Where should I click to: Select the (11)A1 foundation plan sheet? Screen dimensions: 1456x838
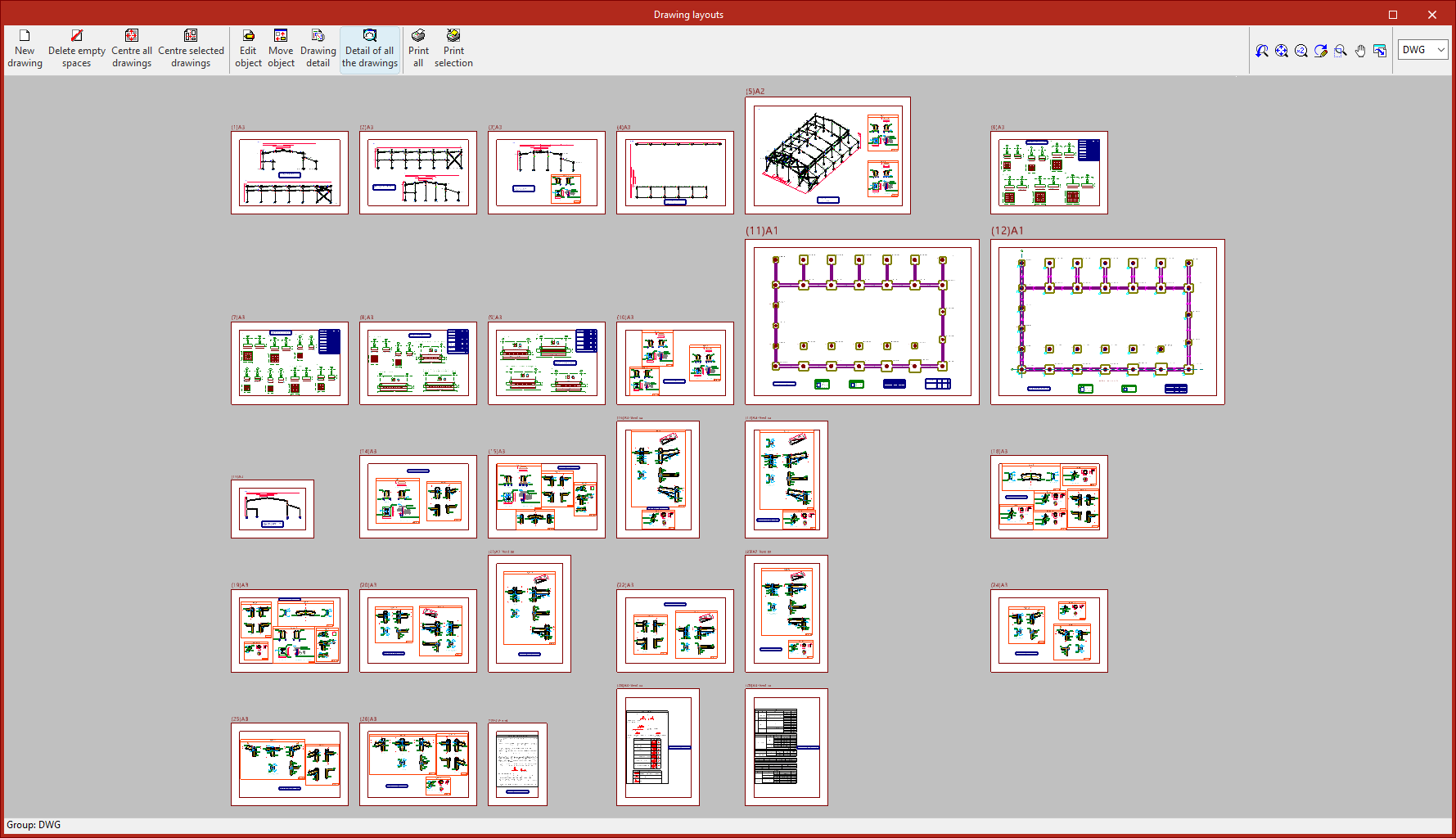[862, 322]
